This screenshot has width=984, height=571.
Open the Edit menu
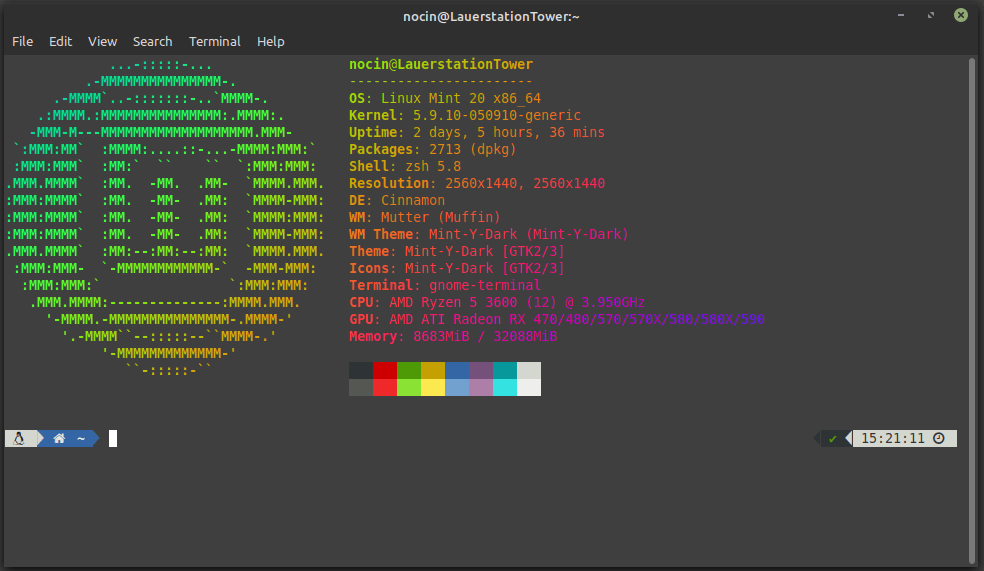click(x=60, y=41)
